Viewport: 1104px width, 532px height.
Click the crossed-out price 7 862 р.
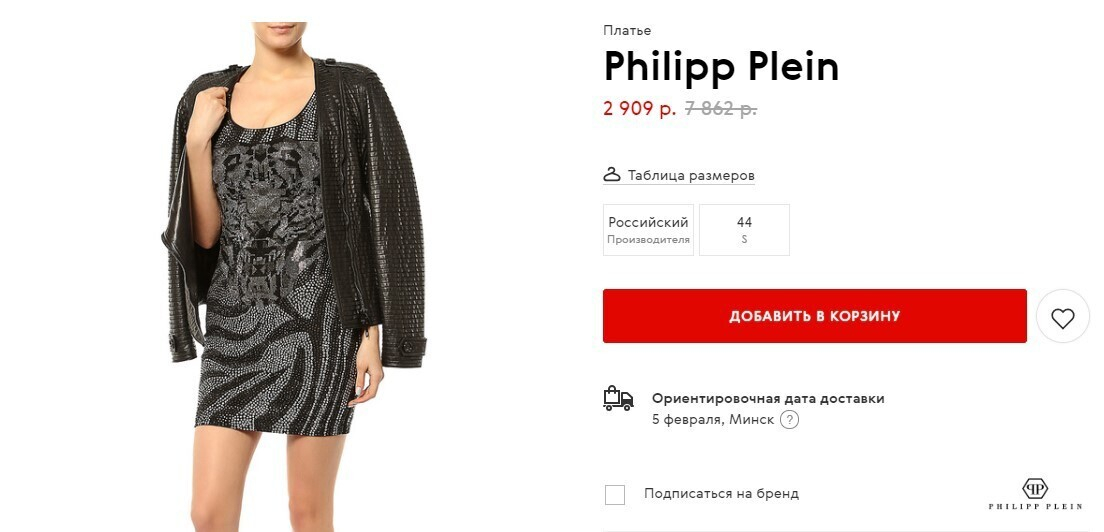(720, 109)
